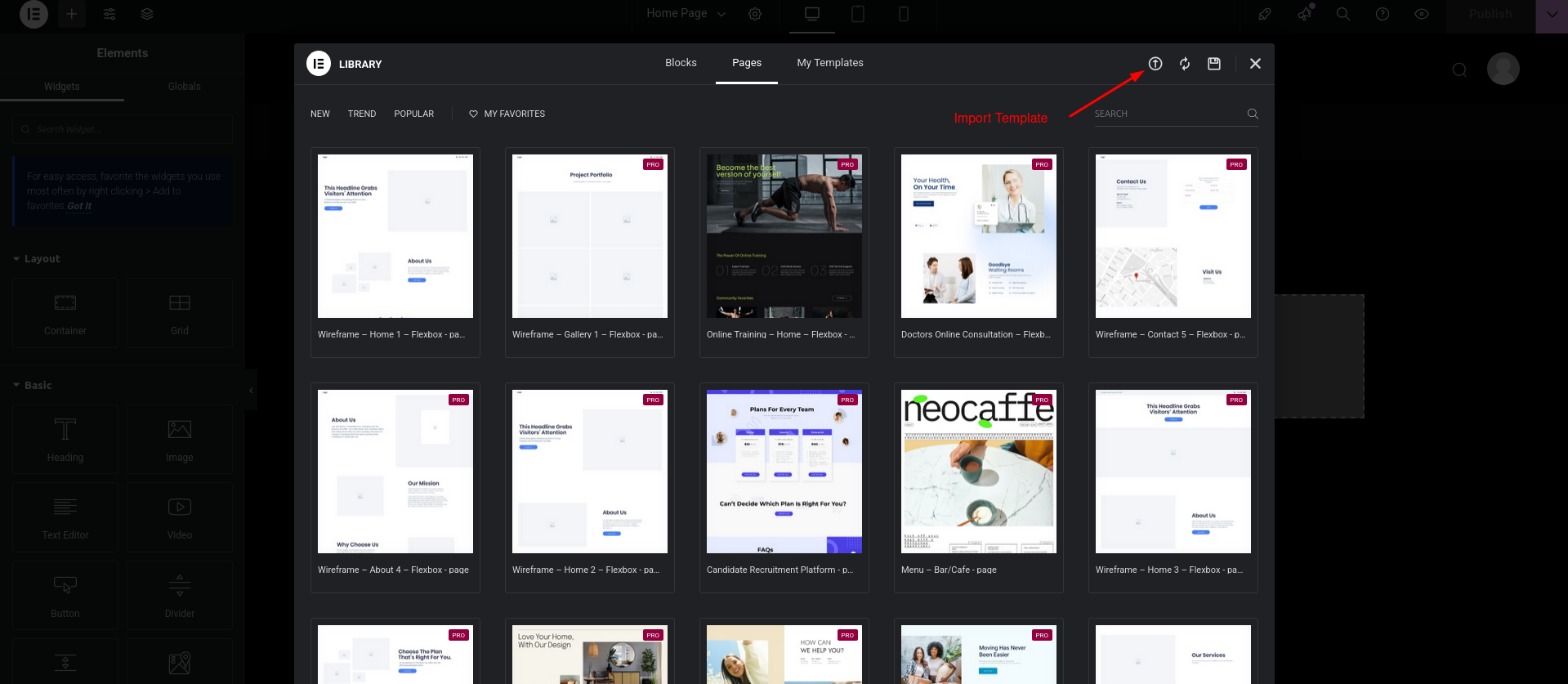Open Candidate Recruitment Platform template thumbnail

[784, 472]
